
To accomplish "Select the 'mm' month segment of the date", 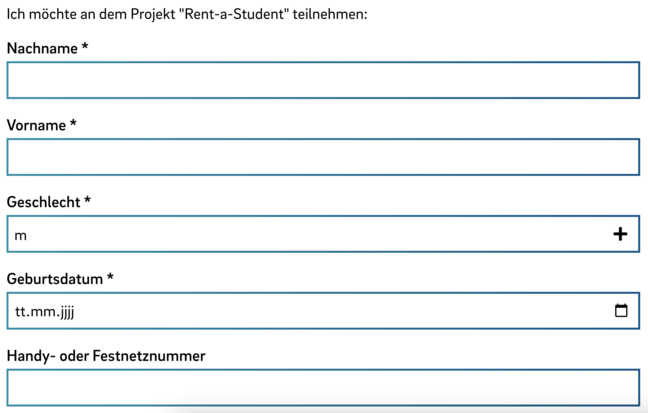I will (x=40, y=311).
